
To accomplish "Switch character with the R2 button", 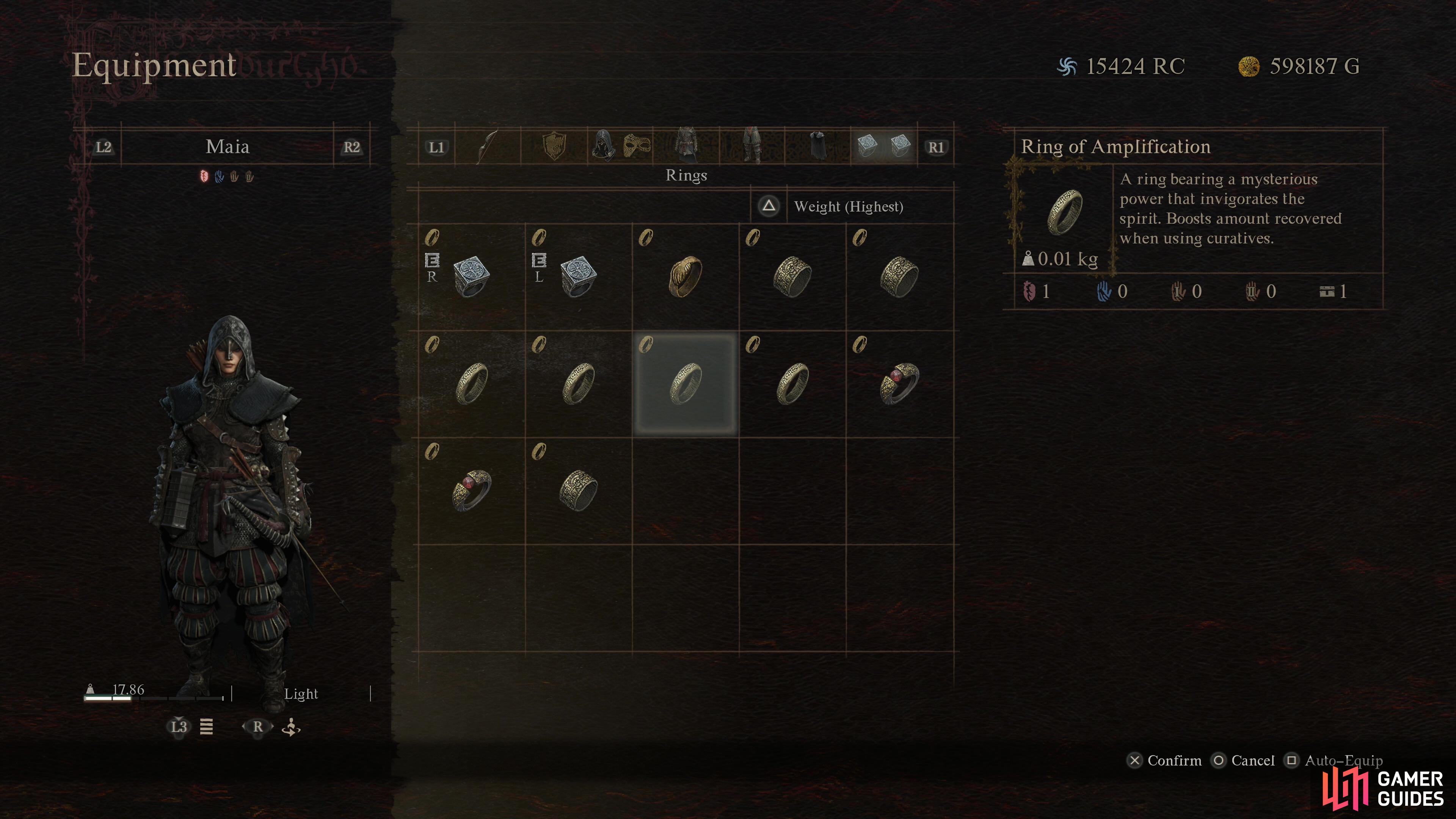I will coord(351,147).
